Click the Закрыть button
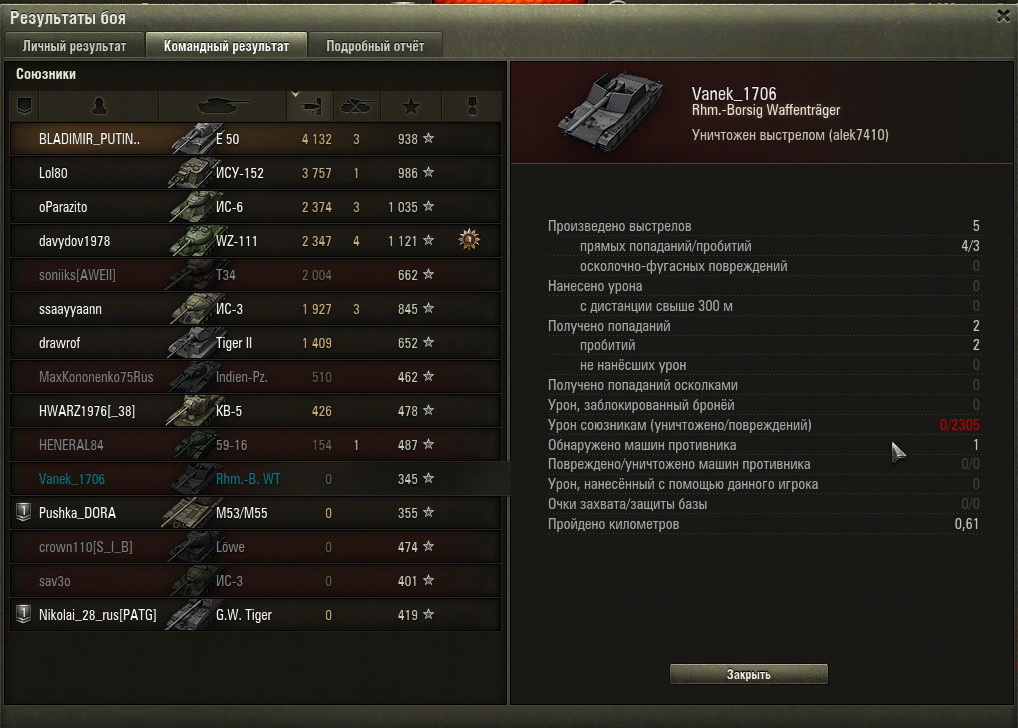 coord(749,674)
